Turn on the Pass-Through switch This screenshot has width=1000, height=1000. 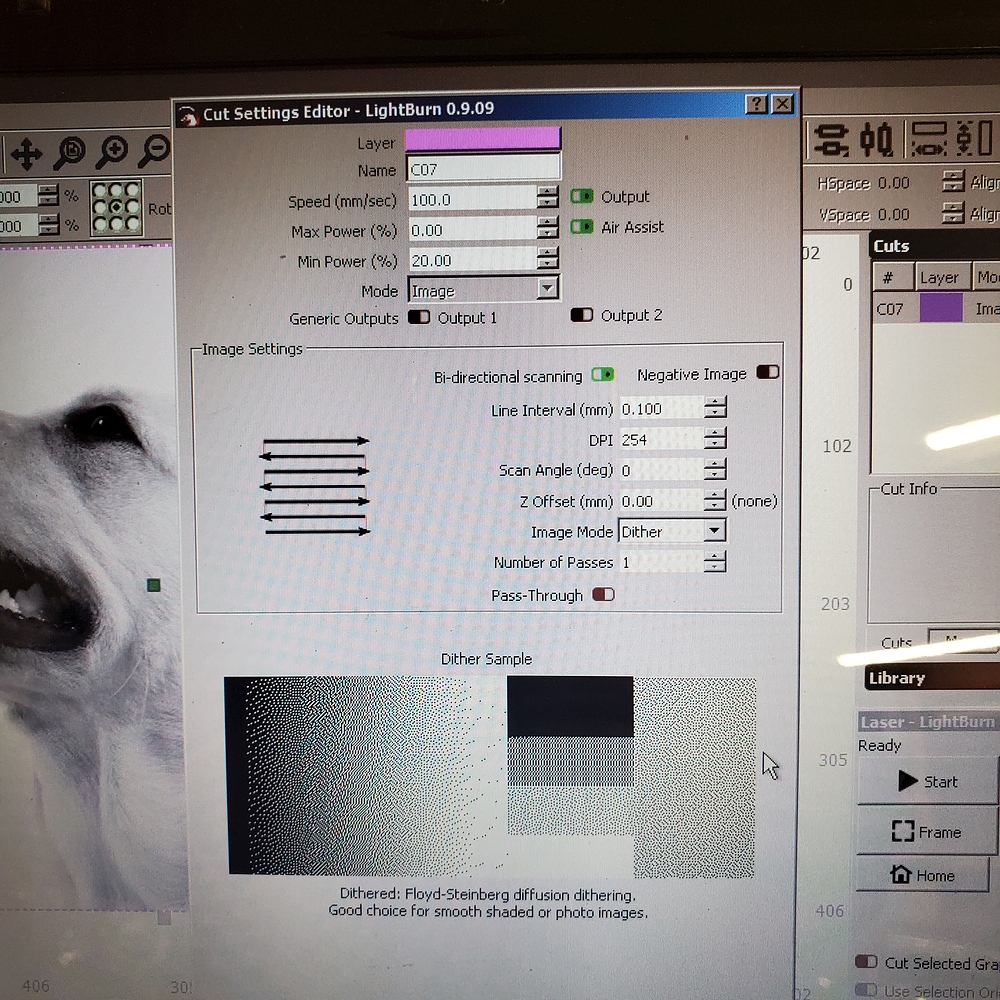tap(603, 595)
